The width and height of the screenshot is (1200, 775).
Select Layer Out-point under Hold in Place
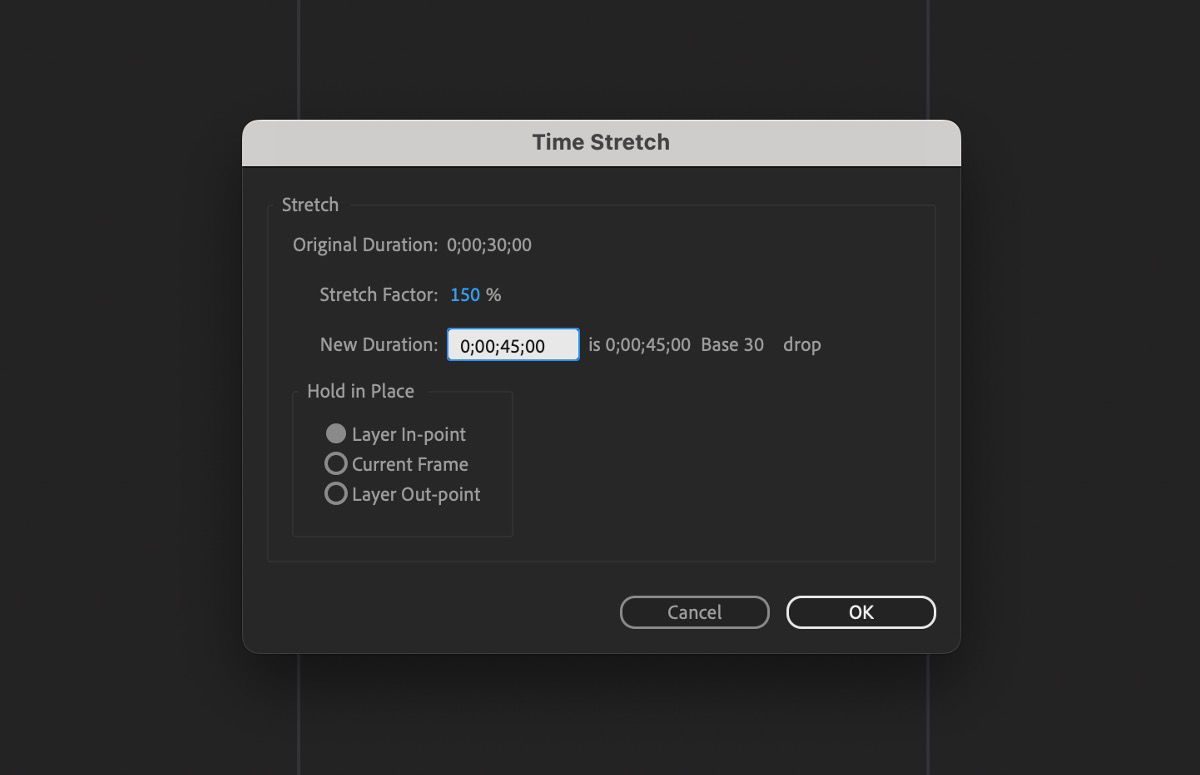pyautogui.click(x=336, y=493)
